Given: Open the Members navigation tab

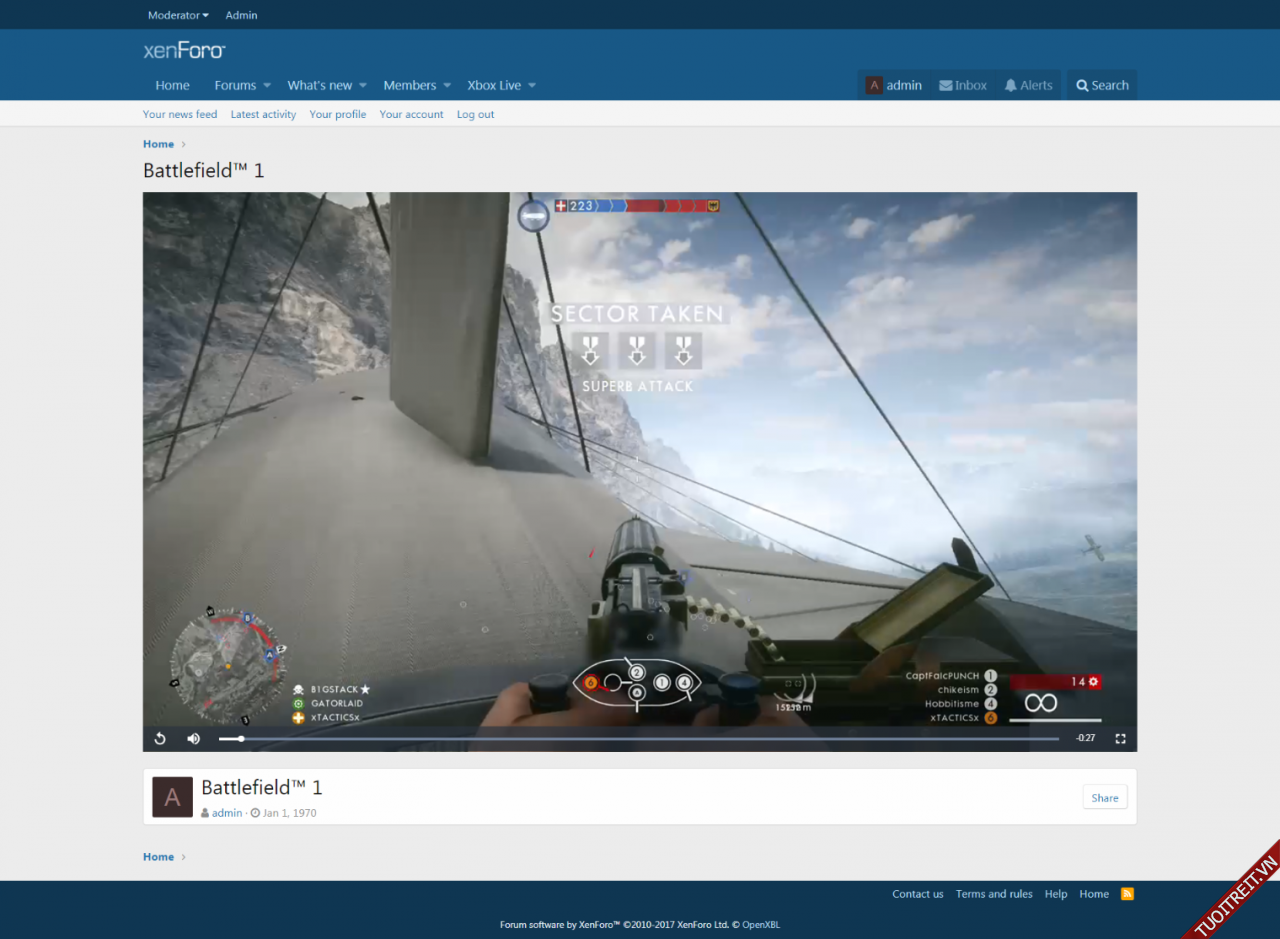Looking at the screenshot, I should coord(409,85).
